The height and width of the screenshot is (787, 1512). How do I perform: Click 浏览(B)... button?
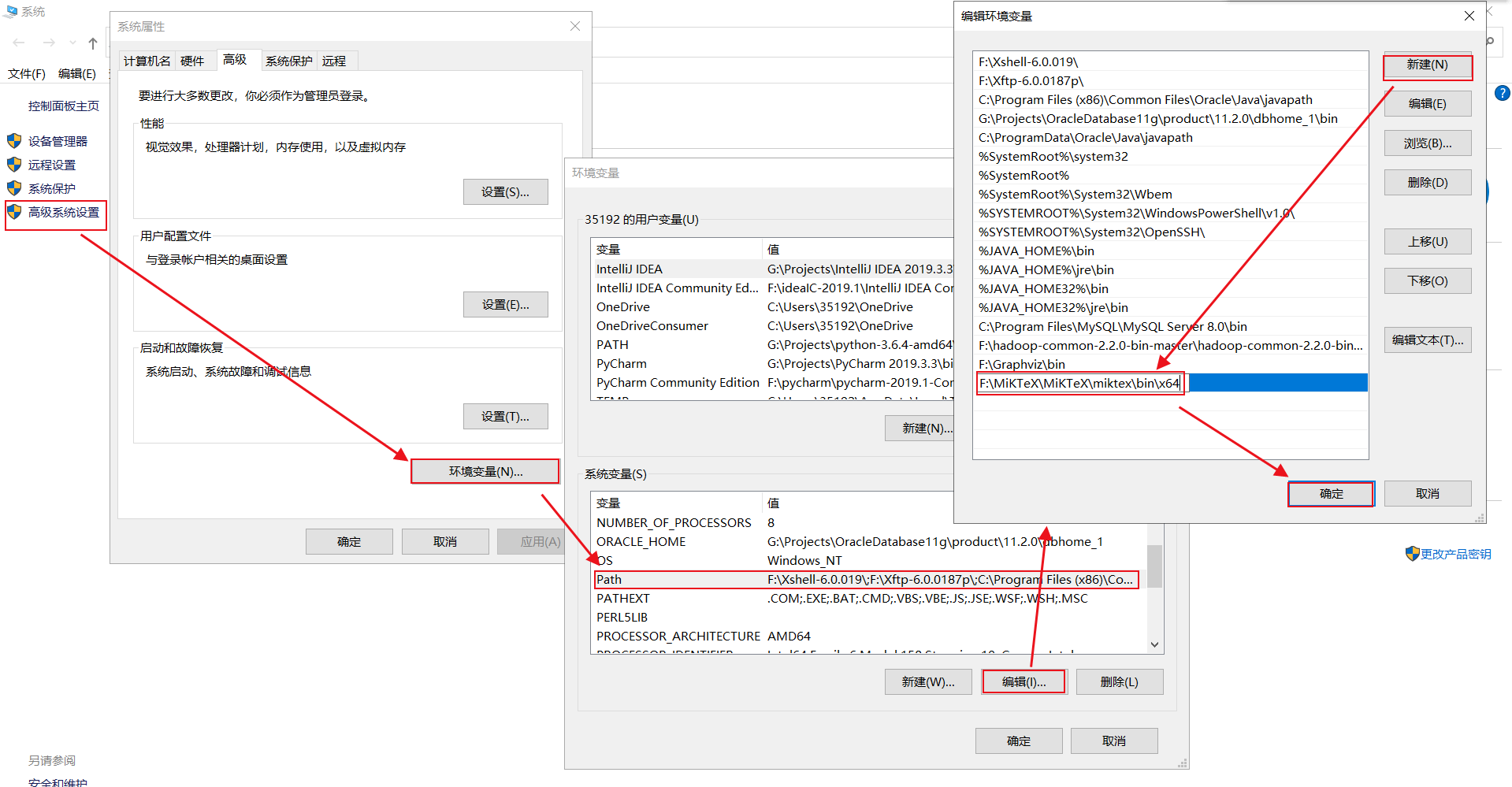(1428, 143)
